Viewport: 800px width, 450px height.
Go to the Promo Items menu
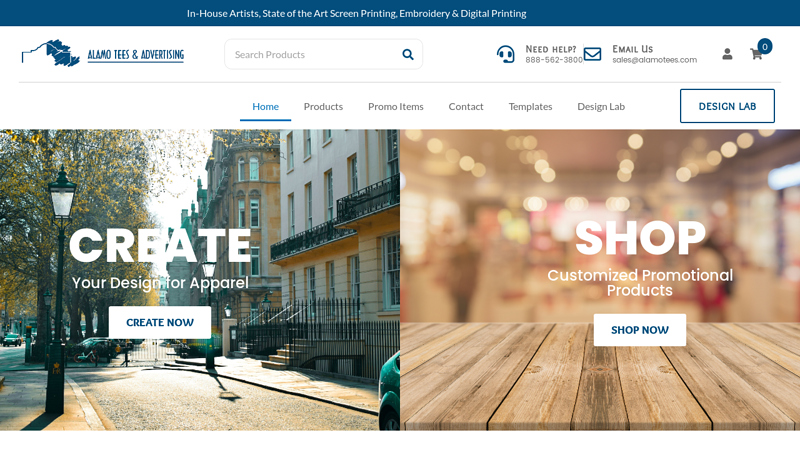(395, 106)
